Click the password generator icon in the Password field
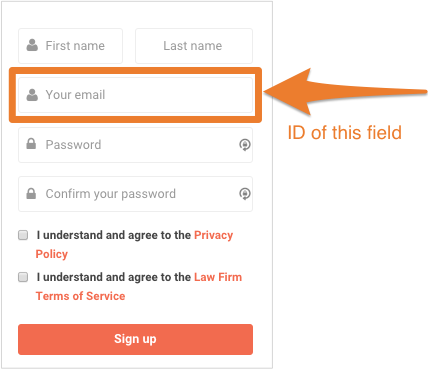 [245, 145]
